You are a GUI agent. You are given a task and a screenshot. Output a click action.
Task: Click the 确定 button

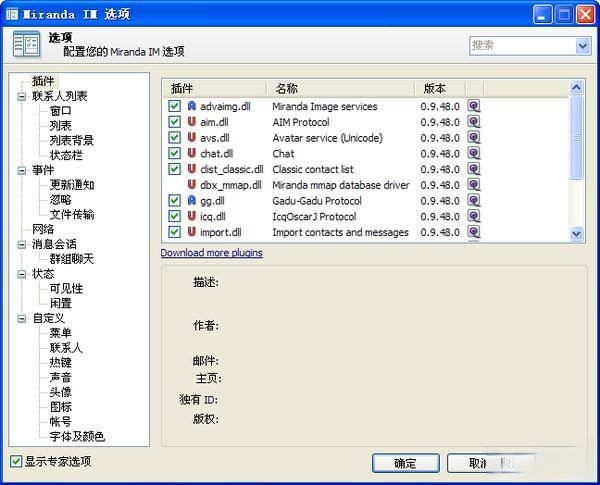pyautogui.click(x=406, y=463)
